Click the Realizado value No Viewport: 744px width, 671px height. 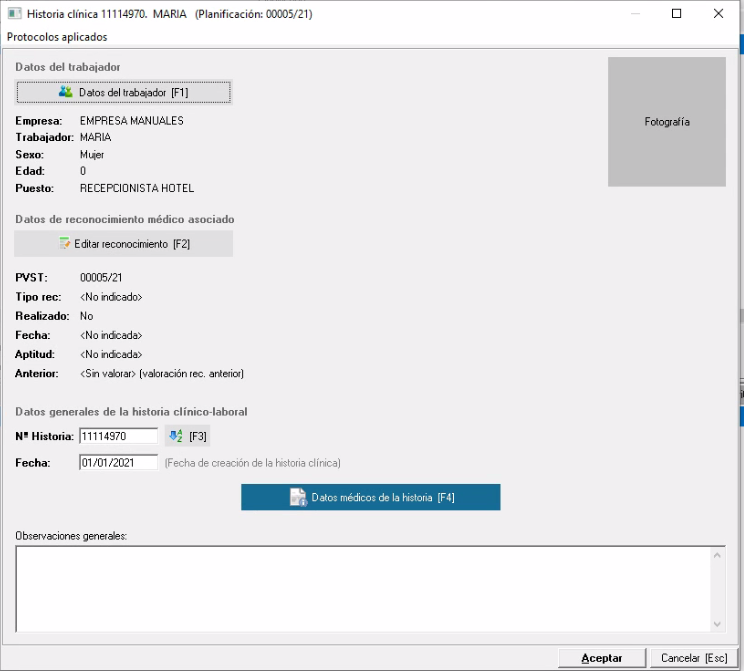tap(86, 316)
